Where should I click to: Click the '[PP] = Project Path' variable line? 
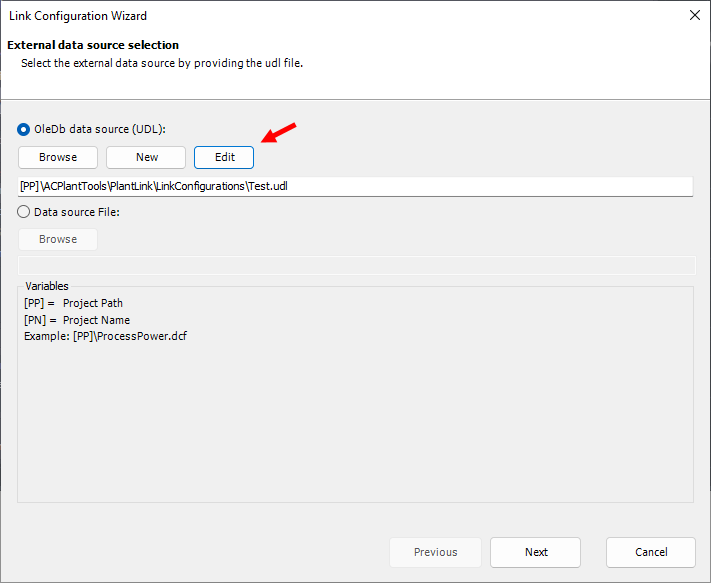point(73,303)
